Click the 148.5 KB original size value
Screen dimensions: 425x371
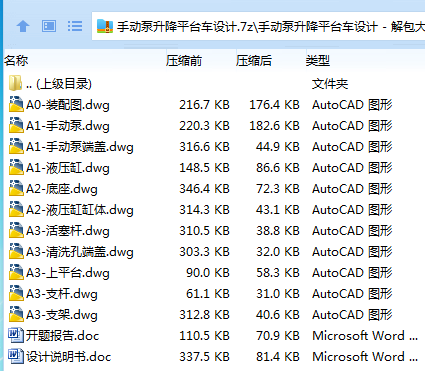204,168
